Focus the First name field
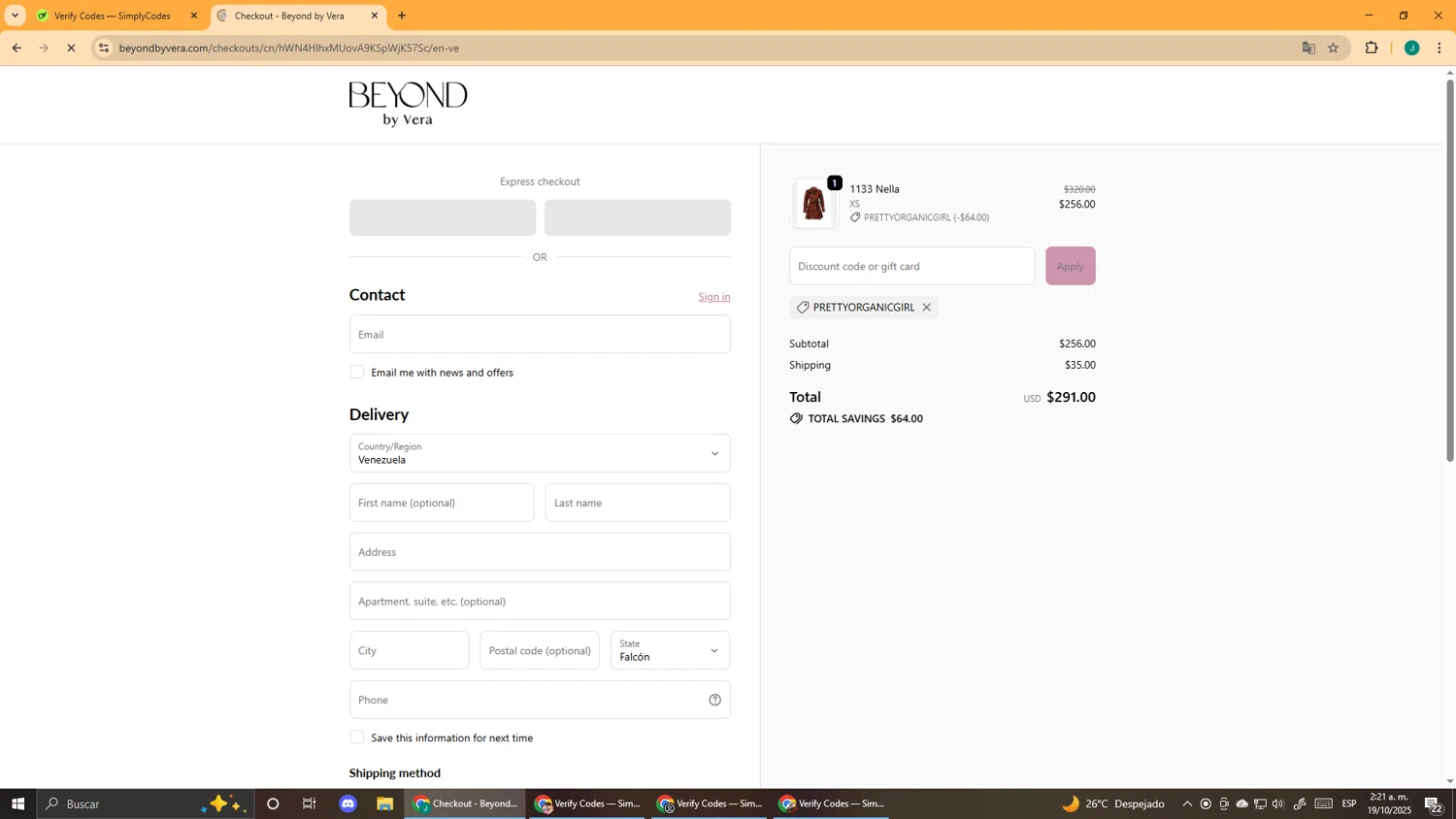 click(442, 503)
